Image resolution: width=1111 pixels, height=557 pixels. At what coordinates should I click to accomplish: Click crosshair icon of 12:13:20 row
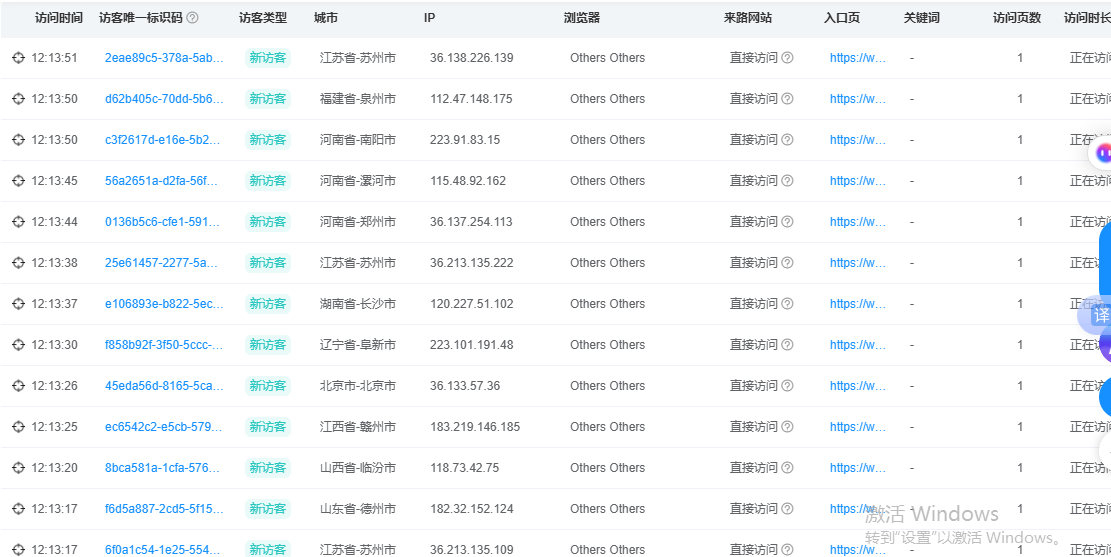click(x=18, y=468)
